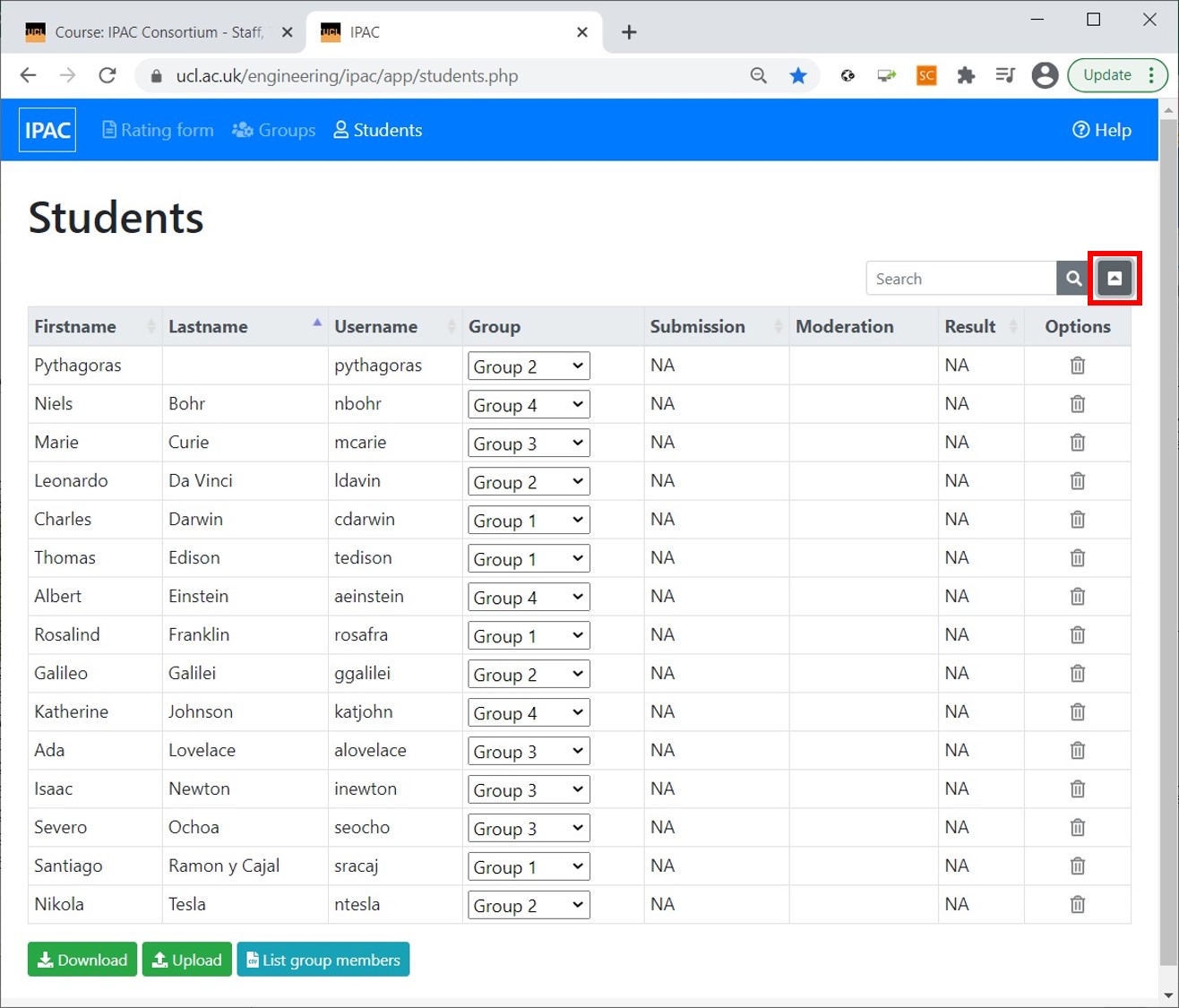Open media control icon in toolbar
Screen dimensions: 1179x1008
coord(1005,76)
